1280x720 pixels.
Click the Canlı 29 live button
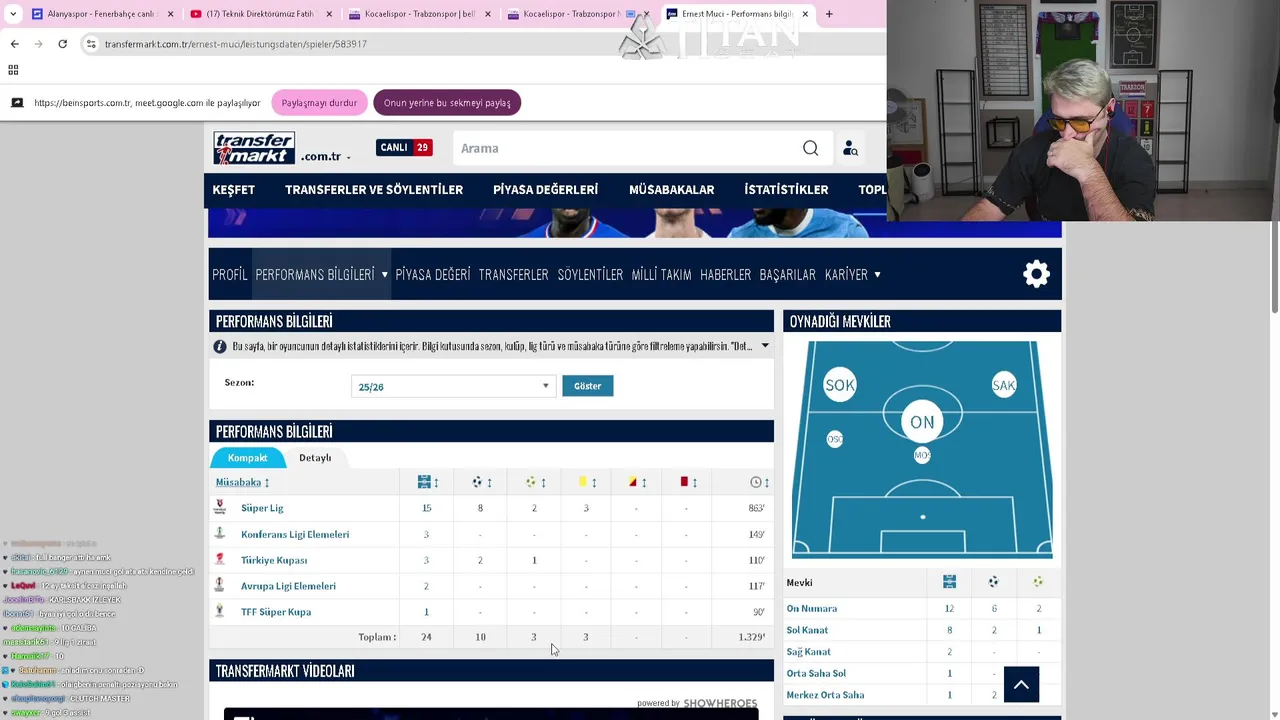pyautogui.click(x=404, y=147)
